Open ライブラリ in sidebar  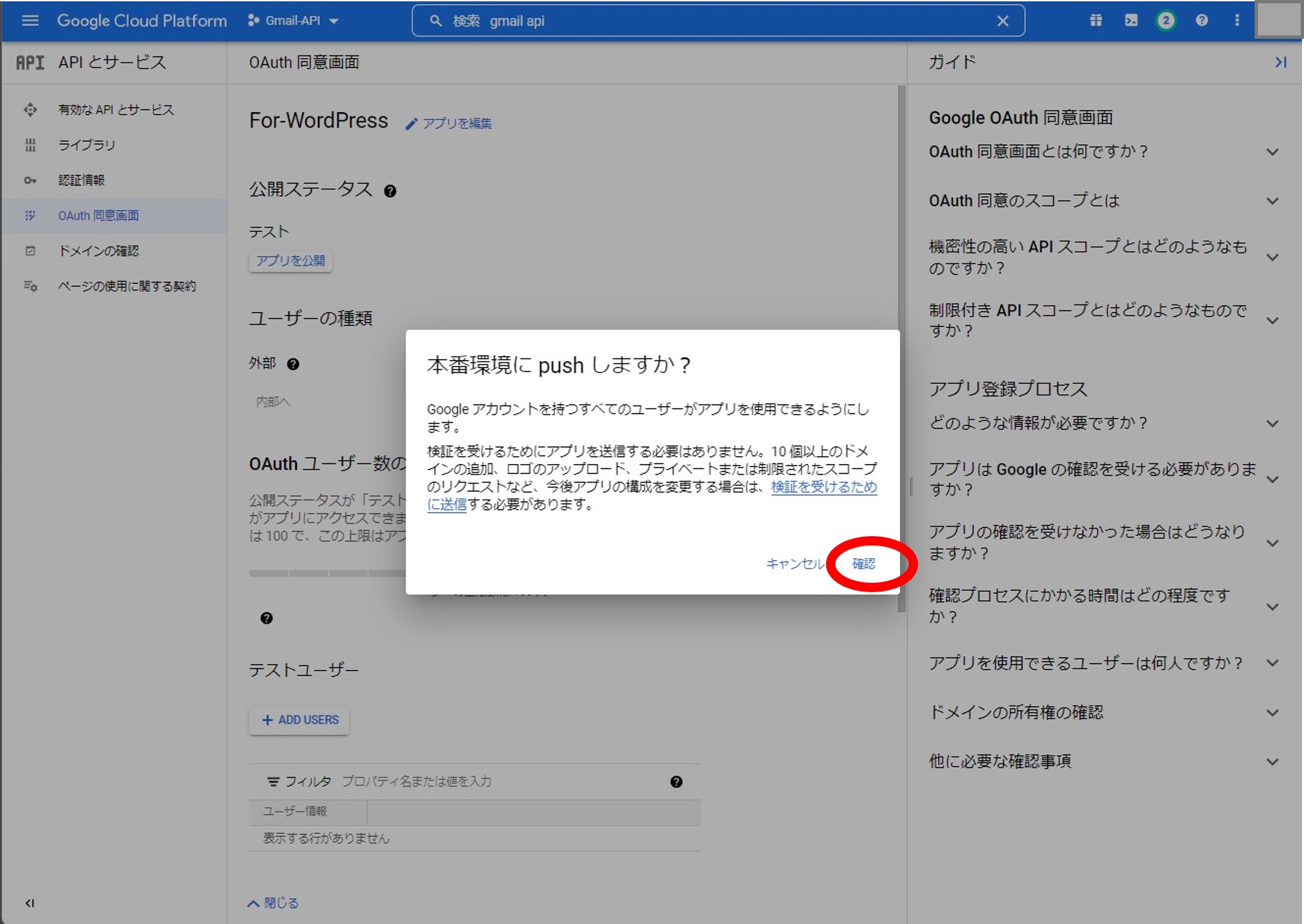point(86,145)
